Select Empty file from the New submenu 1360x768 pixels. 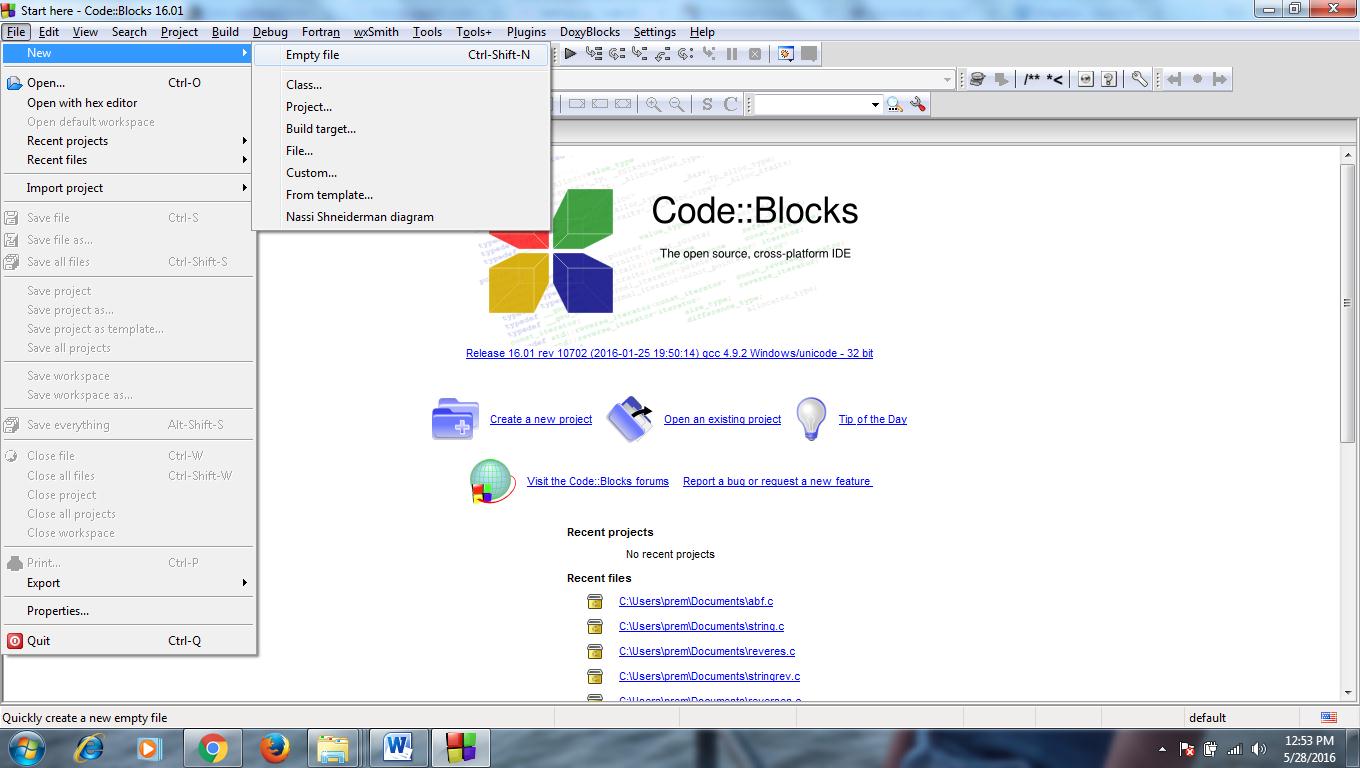click(402, 55)
